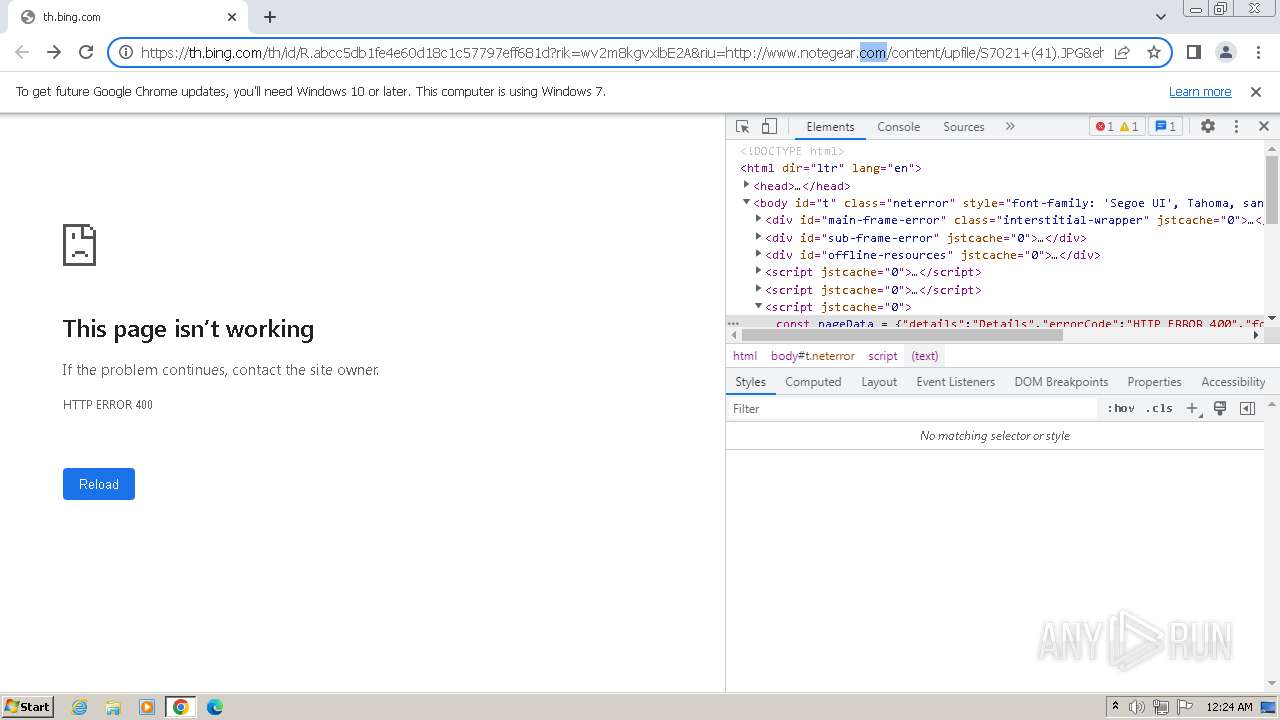Select script in the breadcrumb
This screenshot has width=1280, height=720.
[x=883, y=356]
